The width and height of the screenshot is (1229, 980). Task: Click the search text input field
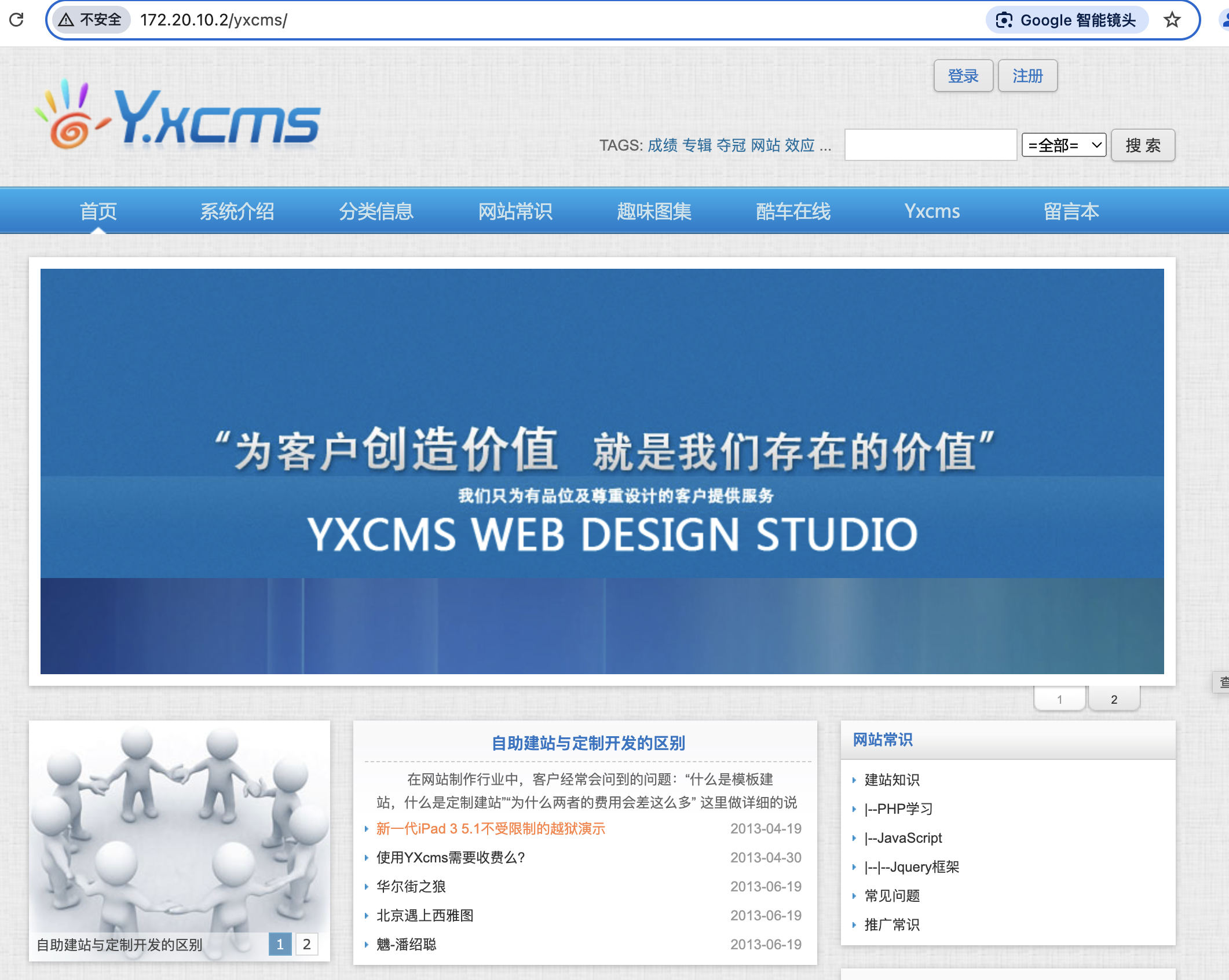930,145
